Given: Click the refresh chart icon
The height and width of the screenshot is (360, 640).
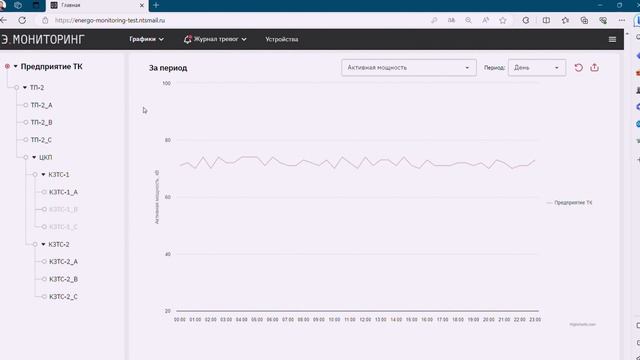Looking at the screenshot, I should point(578,68).
